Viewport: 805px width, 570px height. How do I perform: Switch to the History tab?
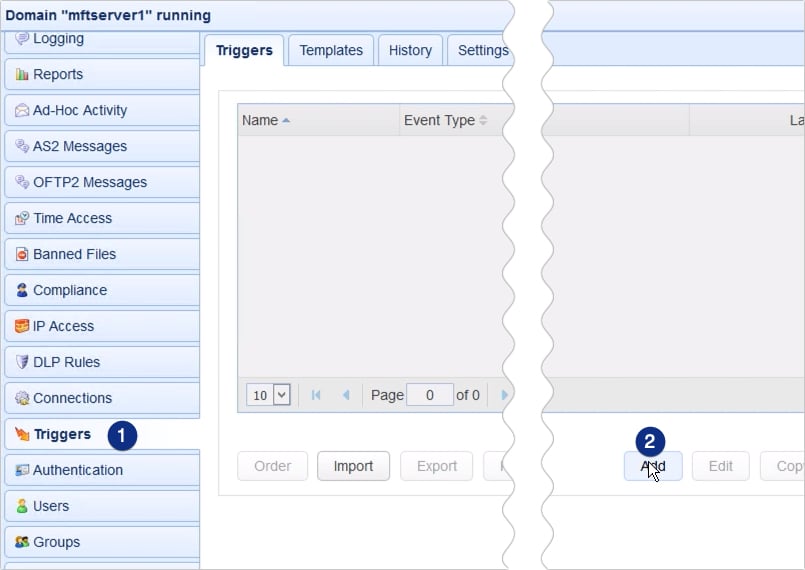pos(410,50)
